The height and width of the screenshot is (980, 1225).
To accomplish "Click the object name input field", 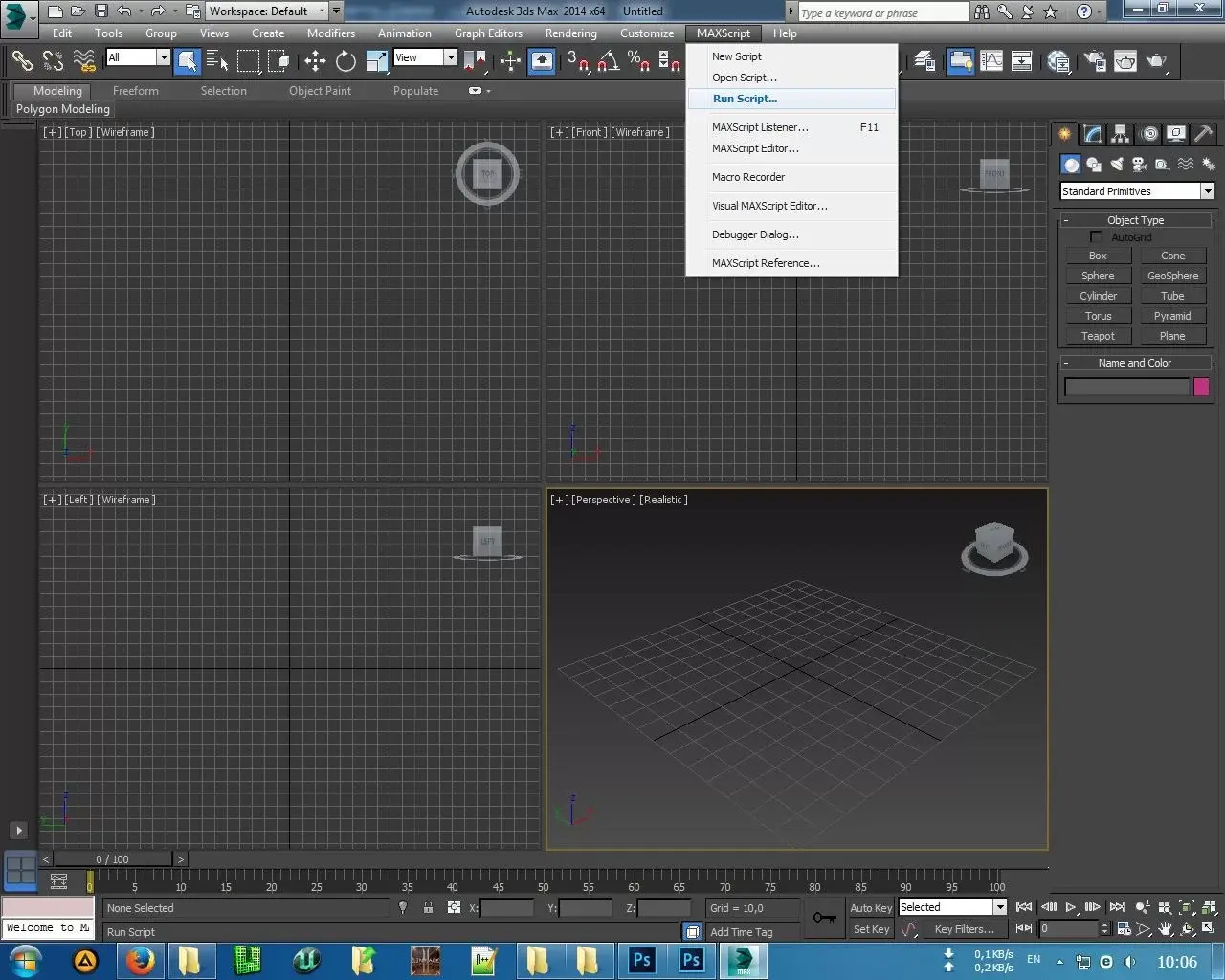I will click(1126, 387).
